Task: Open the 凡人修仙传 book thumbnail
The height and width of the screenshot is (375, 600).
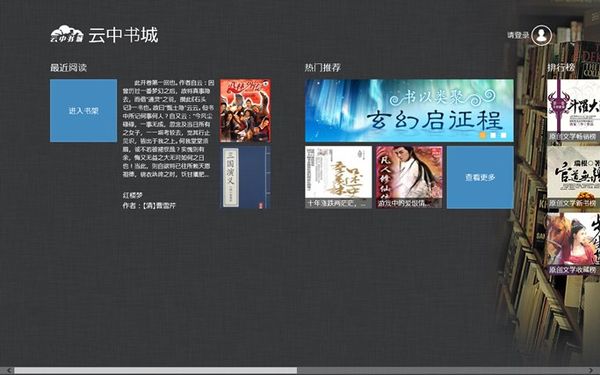Action: point(409,177)
